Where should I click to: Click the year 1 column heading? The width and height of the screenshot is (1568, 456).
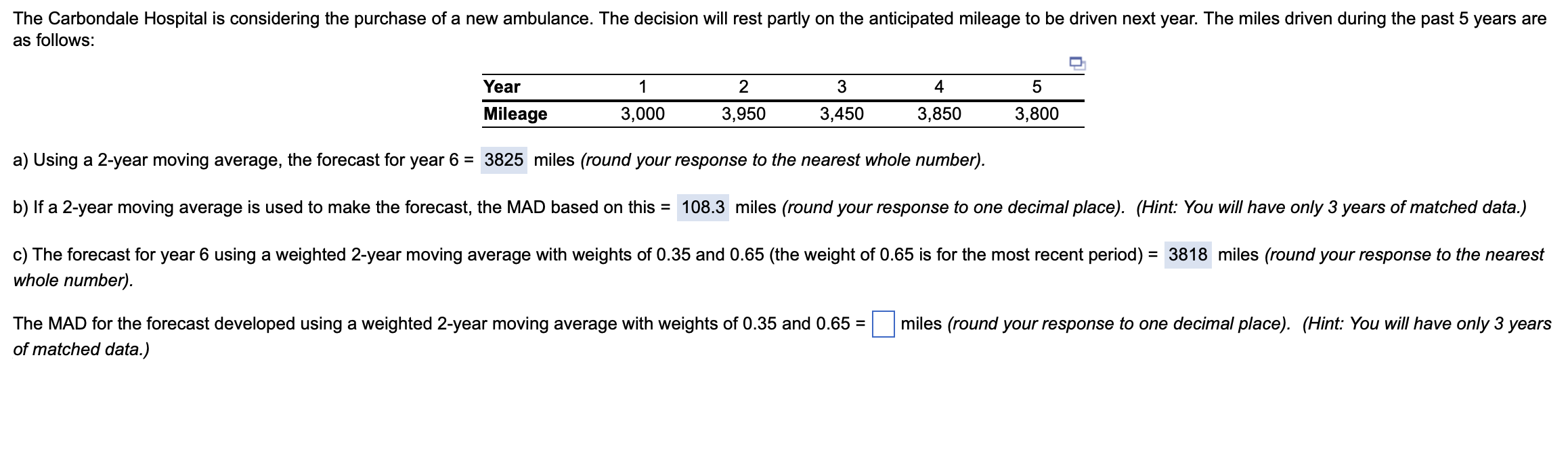(x=643, y=87)
